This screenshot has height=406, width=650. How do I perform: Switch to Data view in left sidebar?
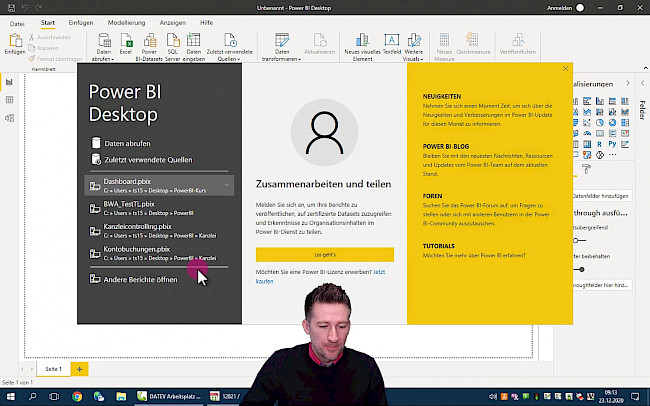9,100
